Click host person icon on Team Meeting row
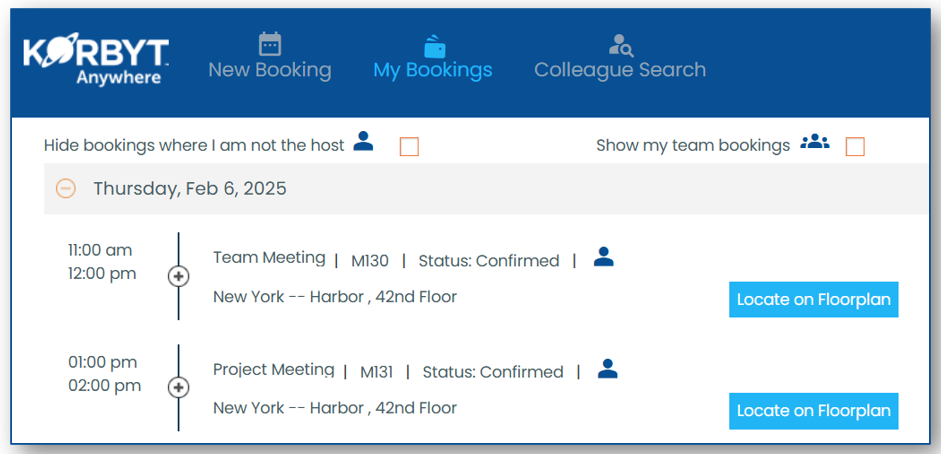 click(x=603, y=258)
